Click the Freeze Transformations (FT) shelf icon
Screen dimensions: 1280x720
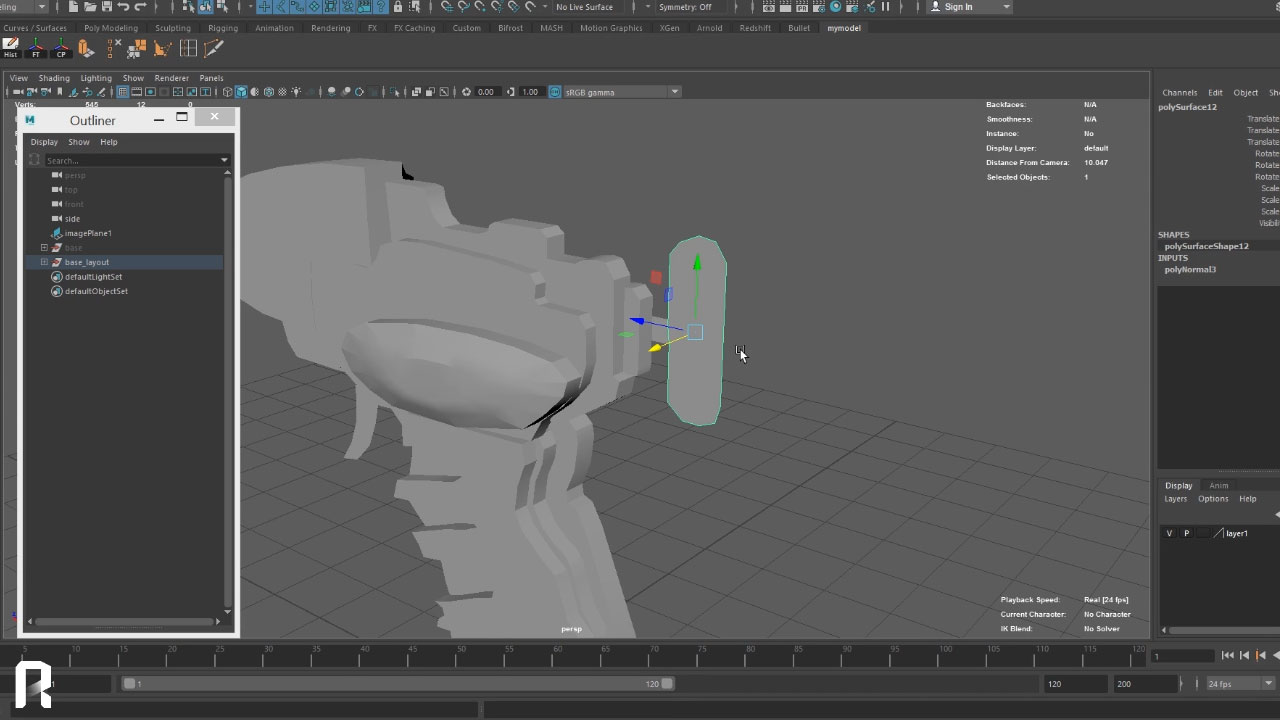[36, 48]
